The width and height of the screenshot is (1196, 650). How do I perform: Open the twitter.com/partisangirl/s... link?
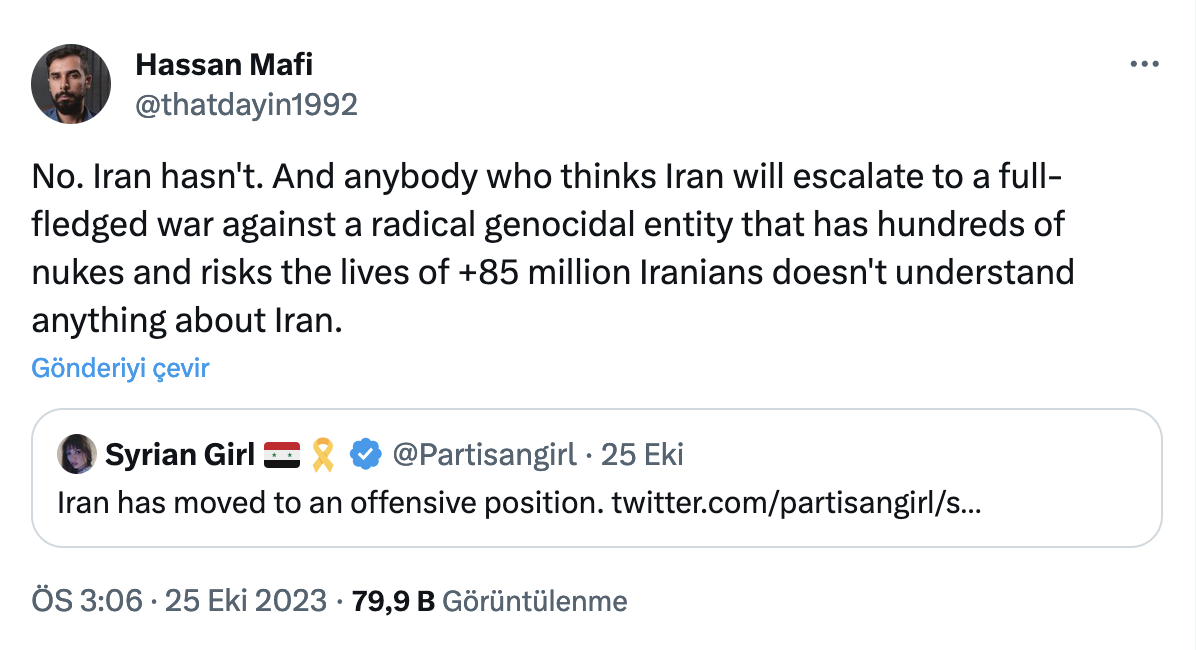pyautogui.click(x=796, y=502)
